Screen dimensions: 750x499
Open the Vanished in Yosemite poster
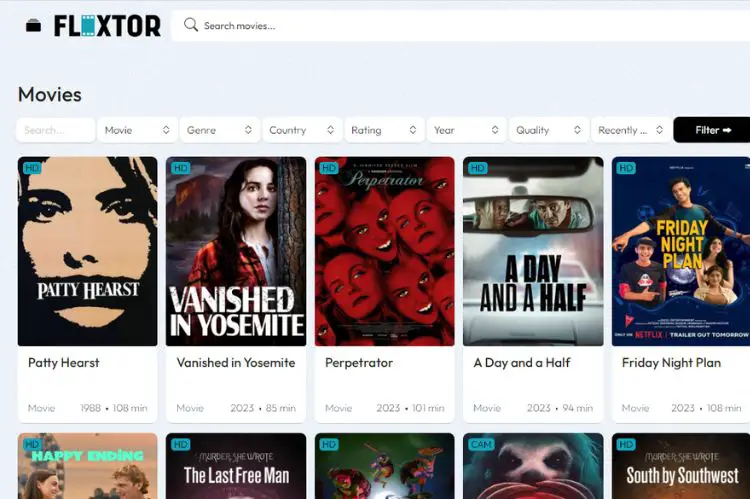point(236,251)
